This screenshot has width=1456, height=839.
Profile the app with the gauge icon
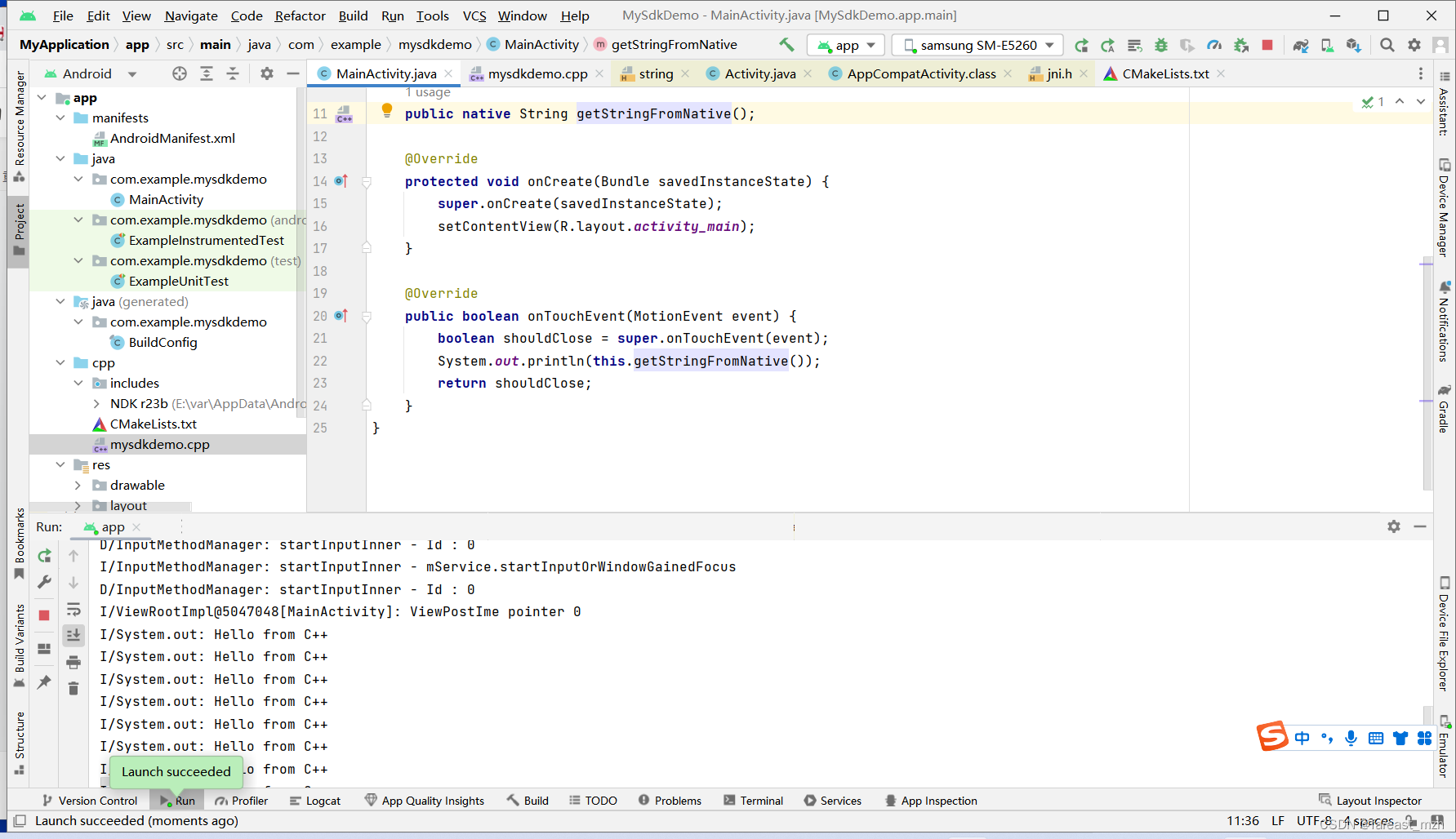(x=1214, y=46)
